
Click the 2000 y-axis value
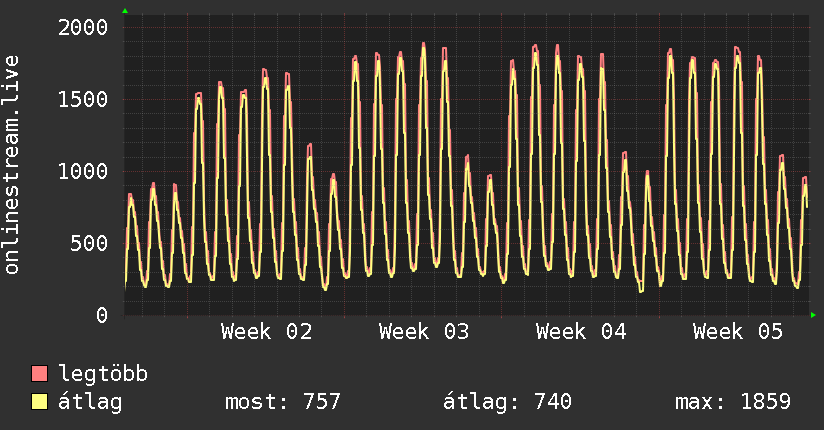pyautogui.click(x=83, y=27)
